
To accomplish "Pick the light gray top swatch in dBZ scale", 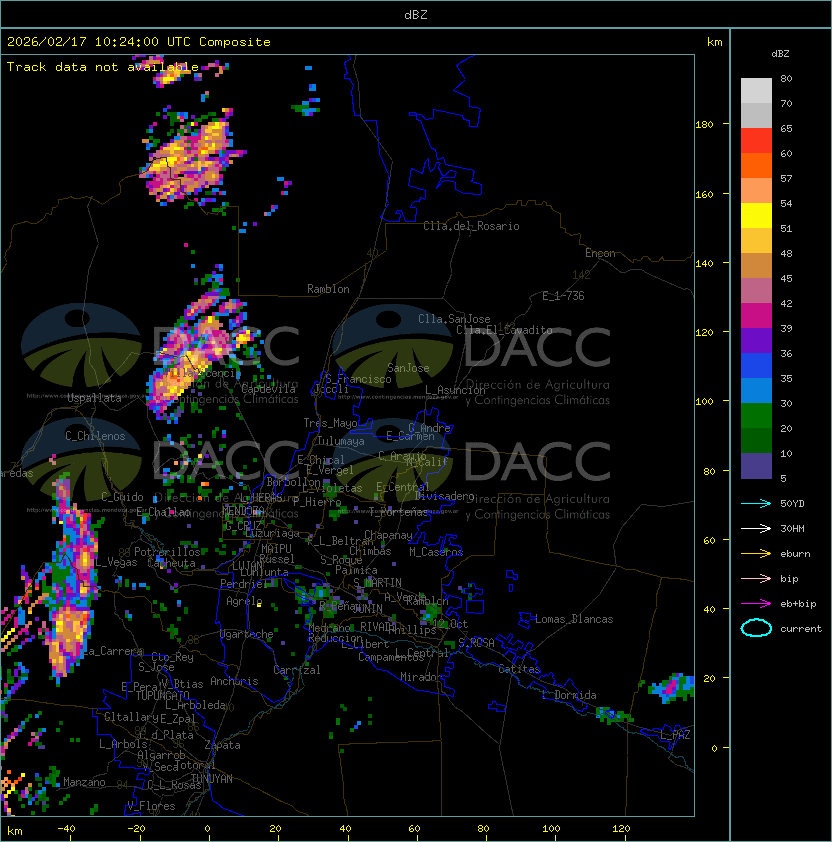I will coord(756,90).
